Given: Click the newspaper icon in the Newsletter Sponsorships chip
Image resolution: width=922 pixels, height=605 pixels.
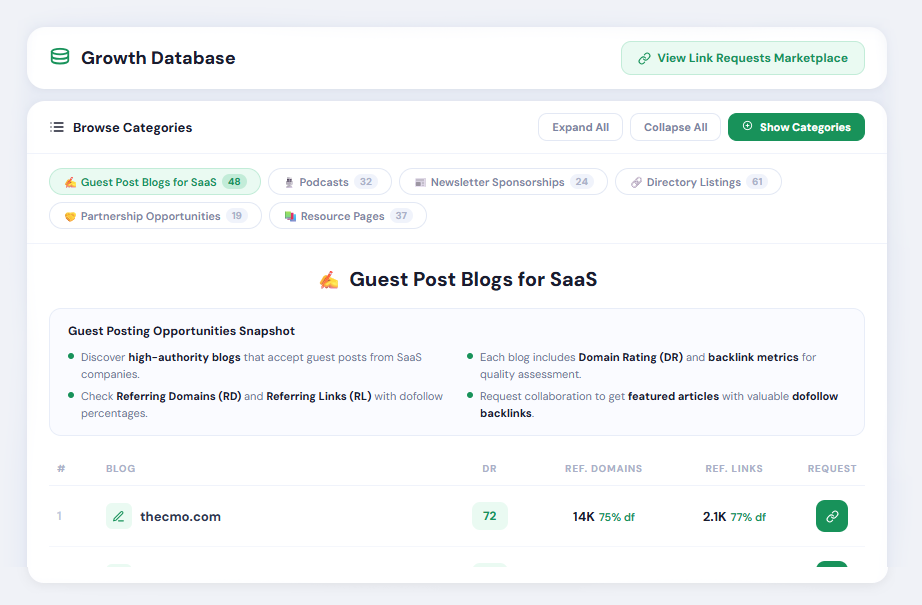Looking at the screenshot, I should [420, 182].
